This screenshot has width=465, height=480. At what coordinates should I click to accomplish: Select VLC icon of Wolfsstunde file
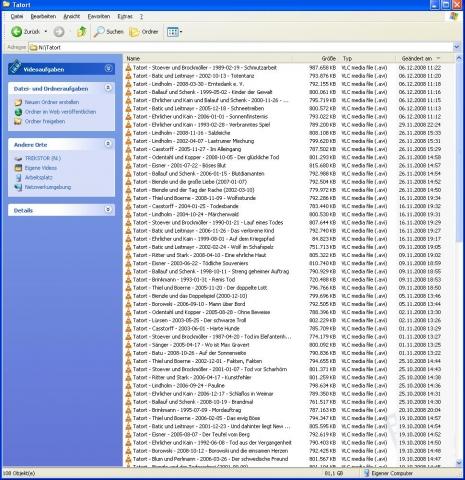[x=128, y=198]
